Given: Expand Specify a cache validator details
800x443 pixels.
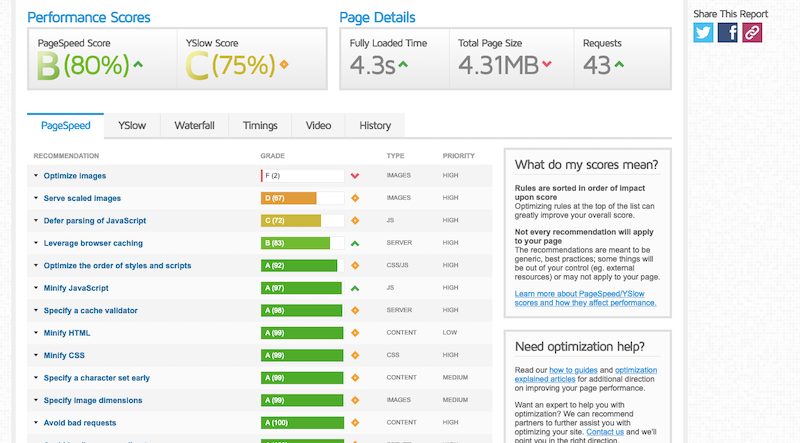Looking at the screenshot, I should click(x=90, y=310).
